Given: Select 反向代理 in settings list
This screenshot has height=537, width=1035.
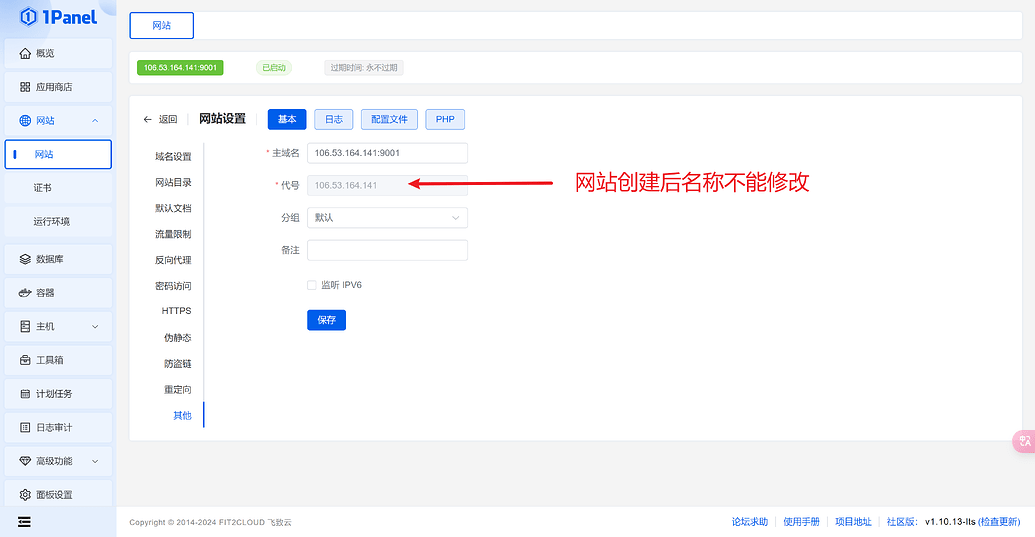Looking at the screenshot, I should 173,260.
